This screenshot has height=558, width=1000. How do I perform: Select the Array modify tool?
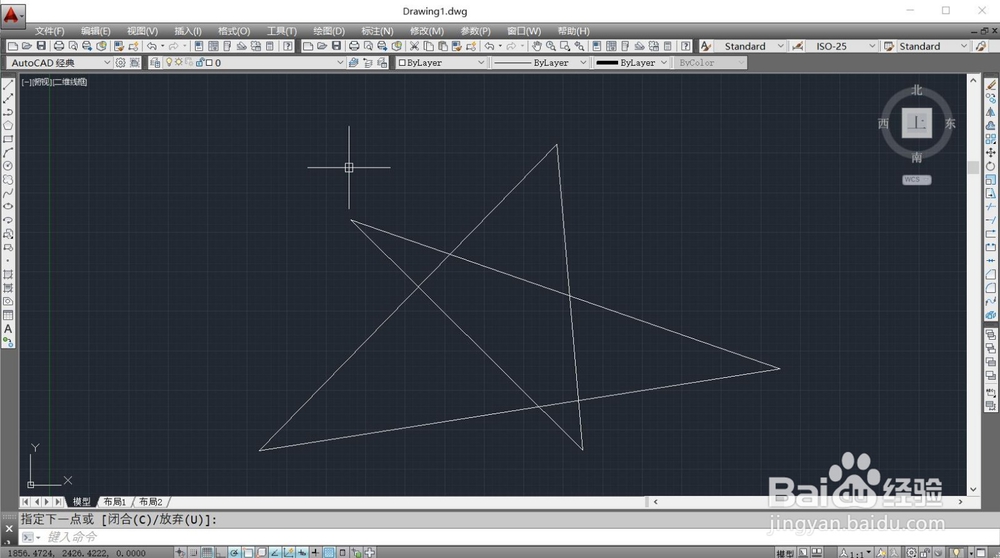tap(990, 139)
